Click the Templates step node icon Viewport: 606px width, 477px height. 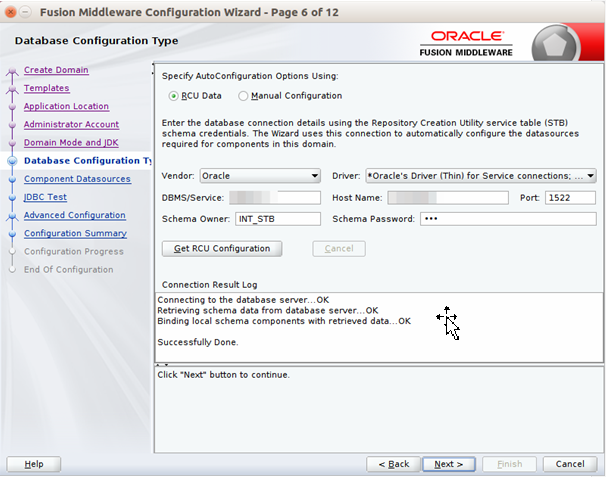(12, 89)
